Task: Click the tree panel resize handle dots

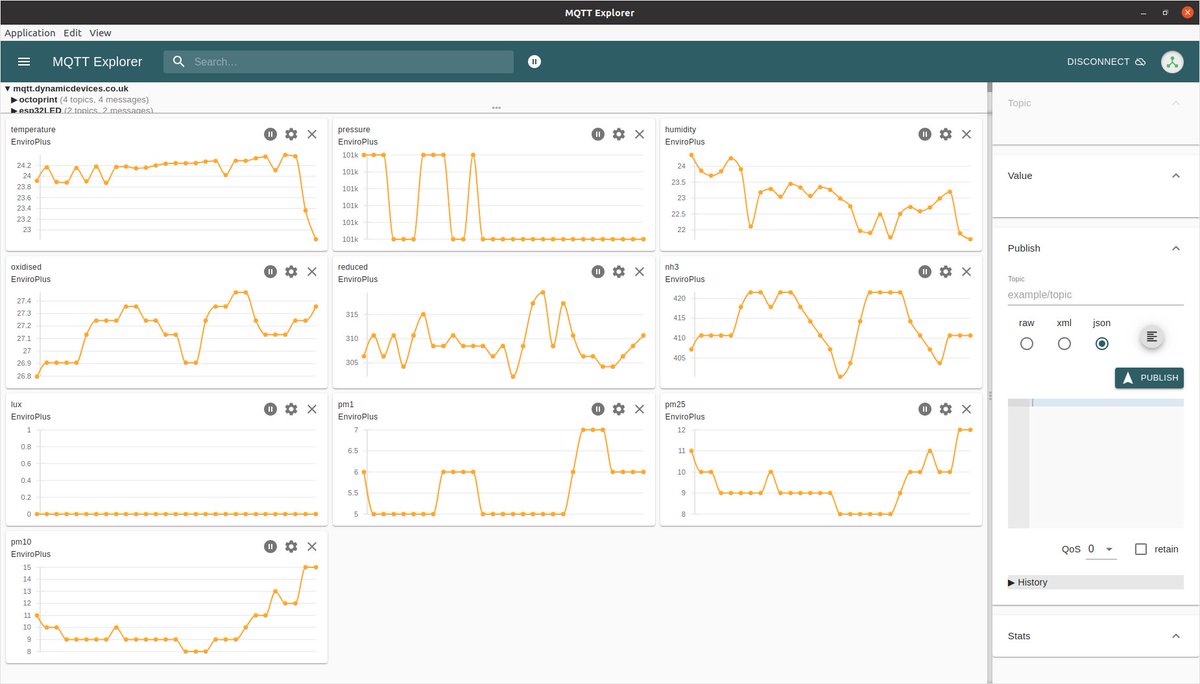Action: point(496,108)
